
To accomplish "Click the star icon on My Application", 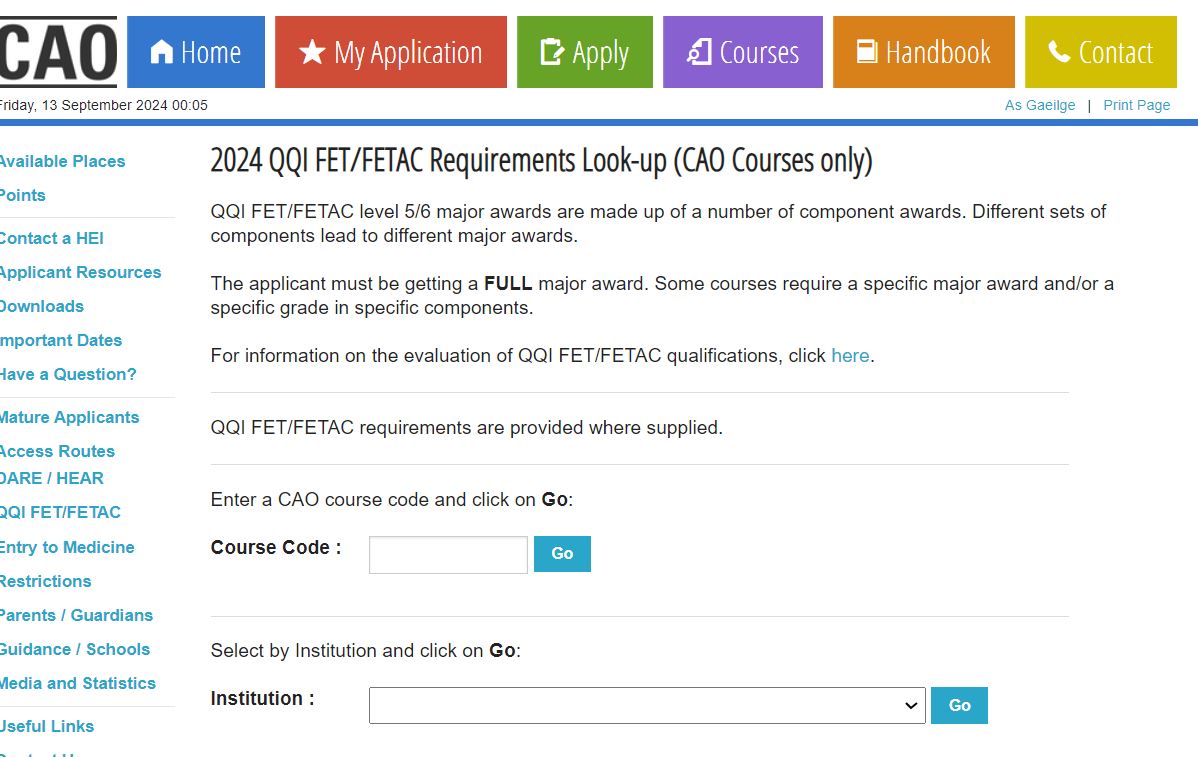I will (312, 52).
